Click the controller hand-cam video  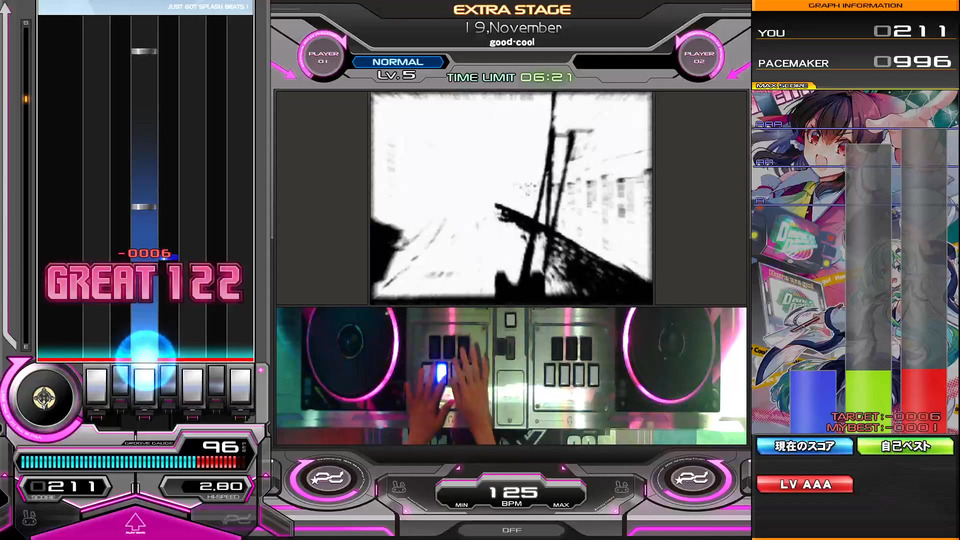pos(511,376)
